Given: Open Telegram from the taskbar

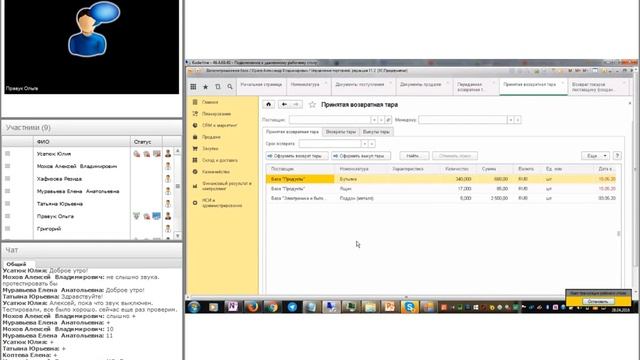Looking at the screenshot, I should [x=292, y=307].
